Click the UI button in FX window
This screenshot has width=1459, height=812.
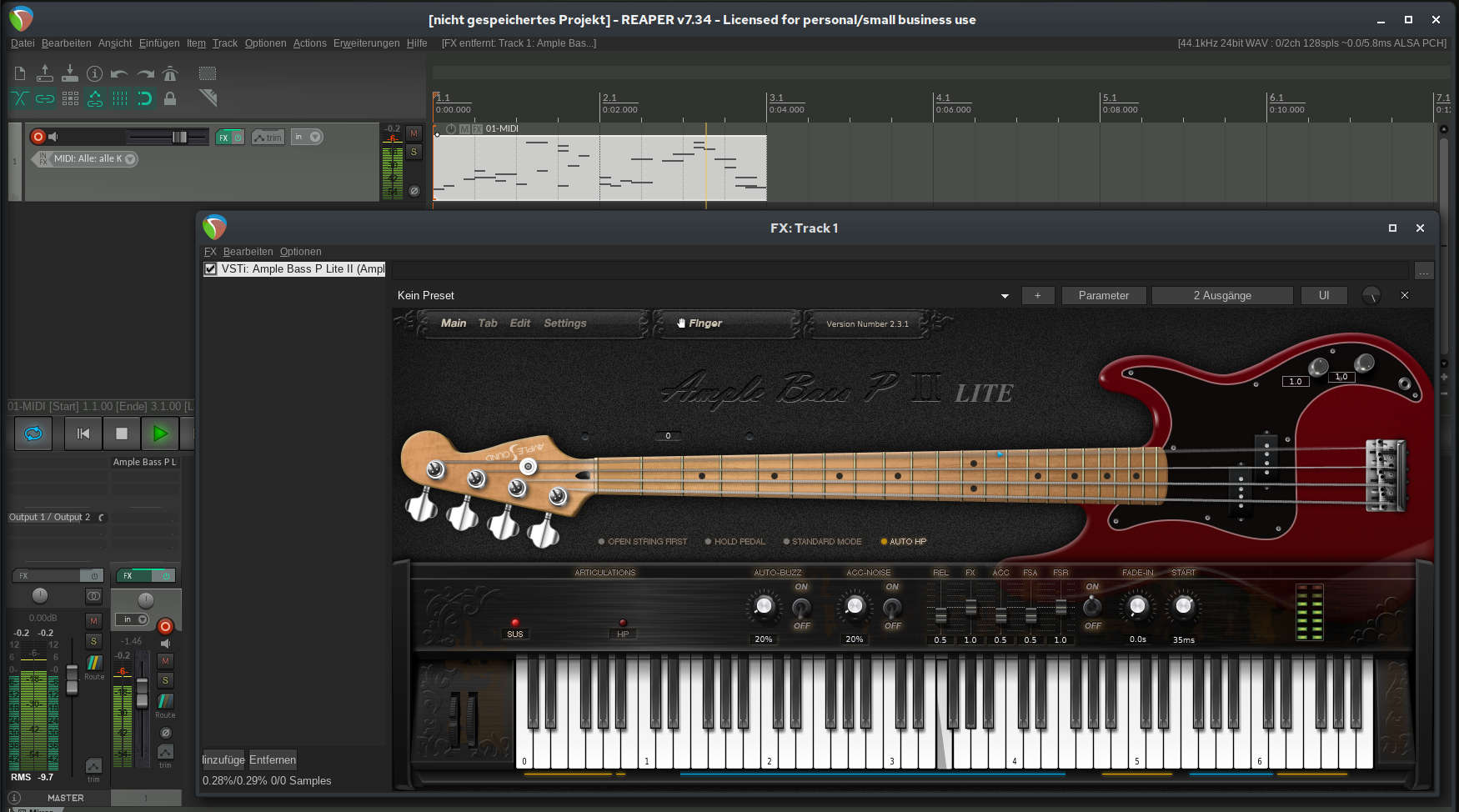point(1324,296)
